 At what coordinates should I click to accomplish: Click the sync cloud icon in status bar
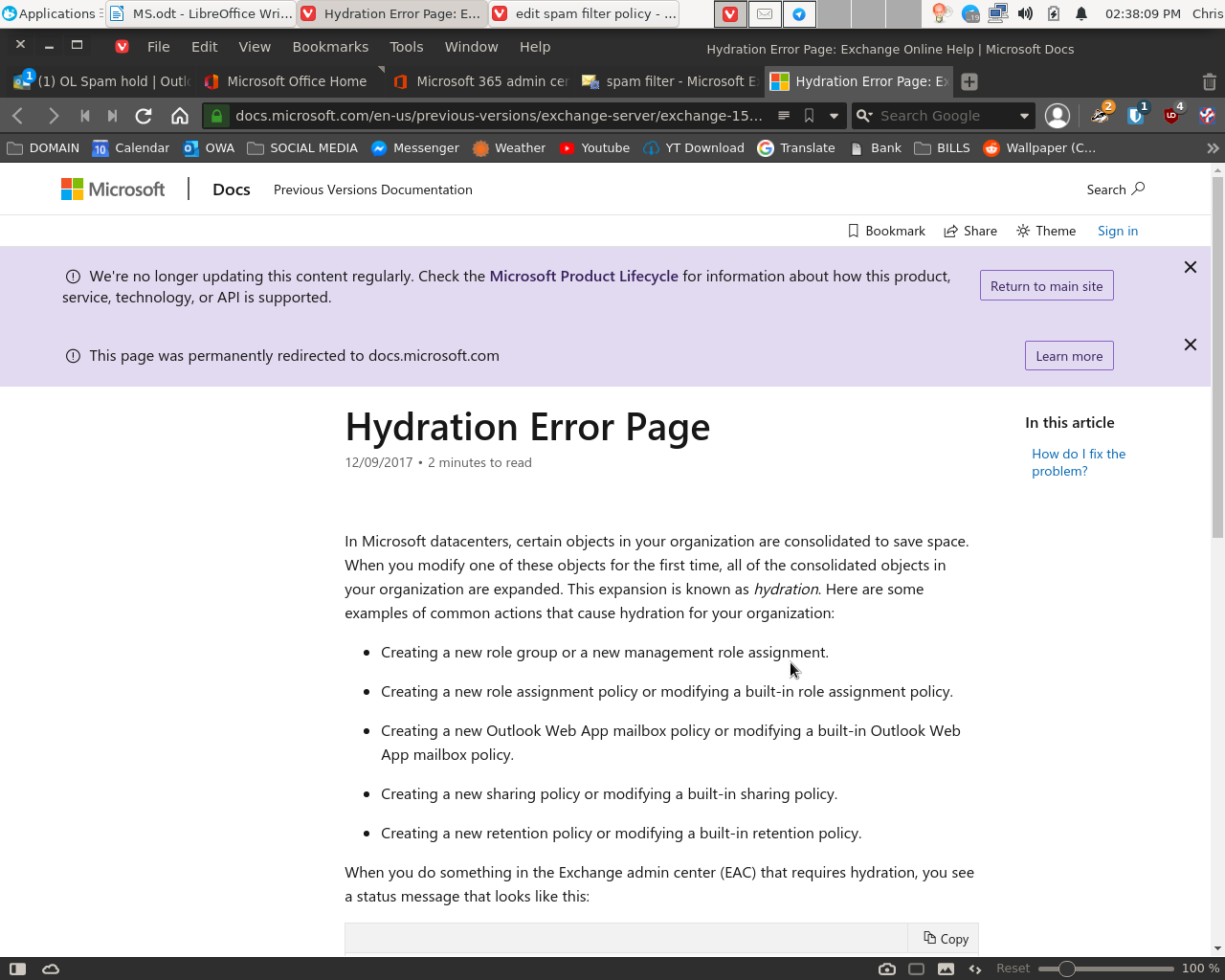pyautogui.click(x=51, y=969)
